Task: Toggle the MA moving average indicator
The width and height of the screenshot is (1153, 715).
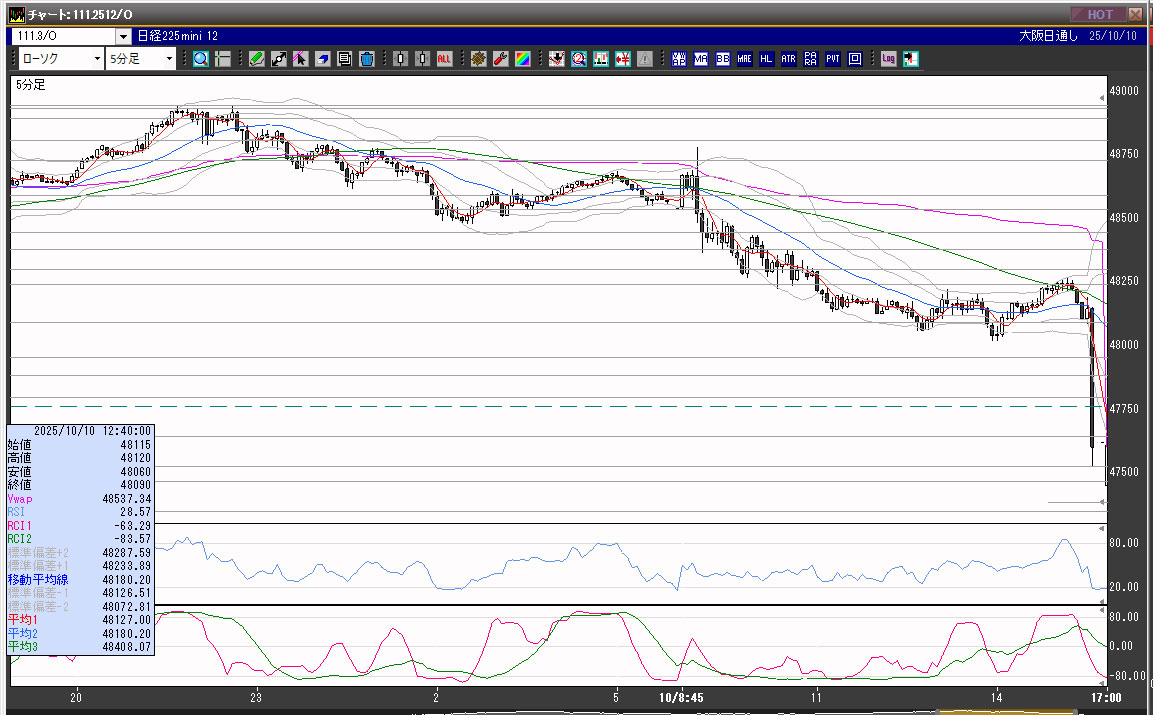Action: tap(700, 59)
